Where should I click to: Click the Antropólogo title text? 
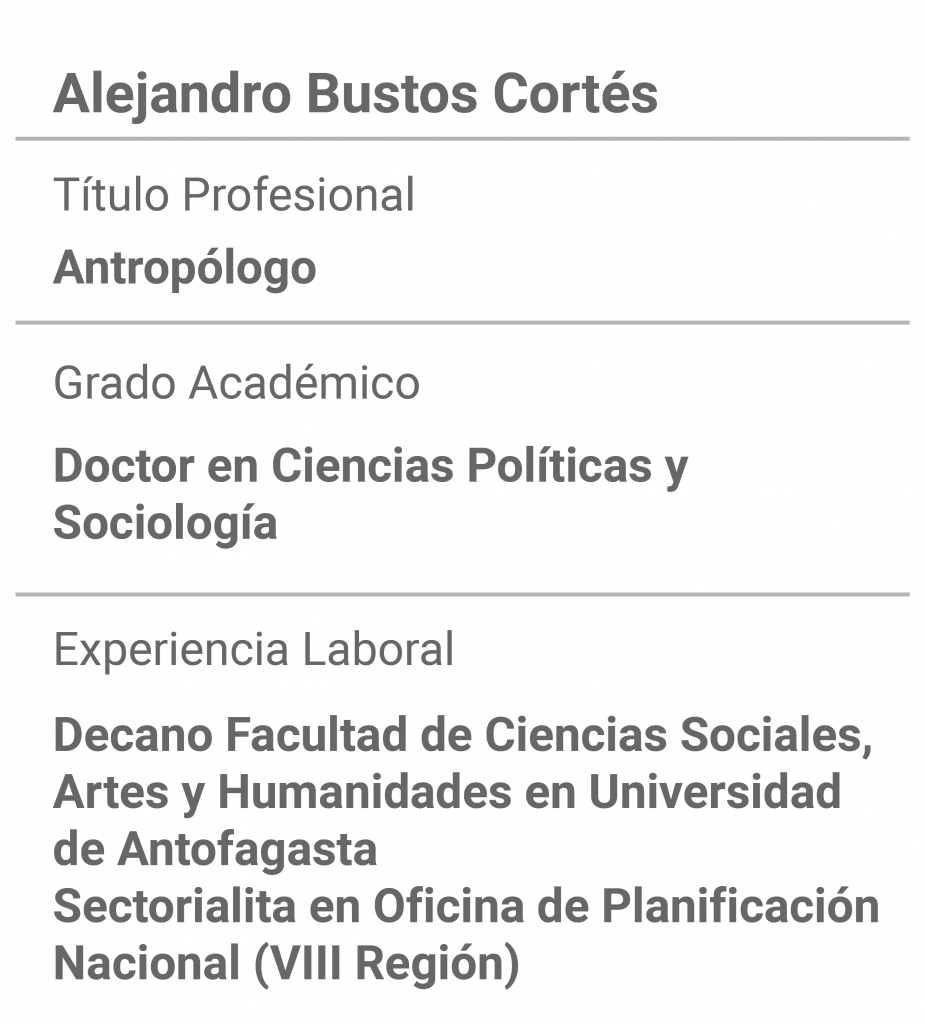pyautogui.click(x=184, y=269)
